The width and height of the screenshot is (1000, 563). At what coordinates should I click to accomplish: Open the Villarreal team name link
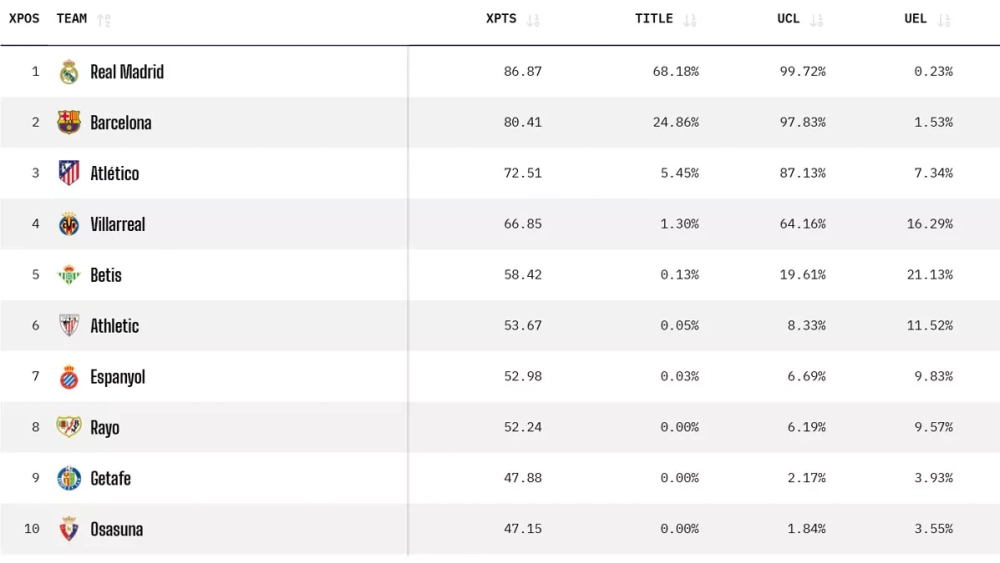click(118, 224)
